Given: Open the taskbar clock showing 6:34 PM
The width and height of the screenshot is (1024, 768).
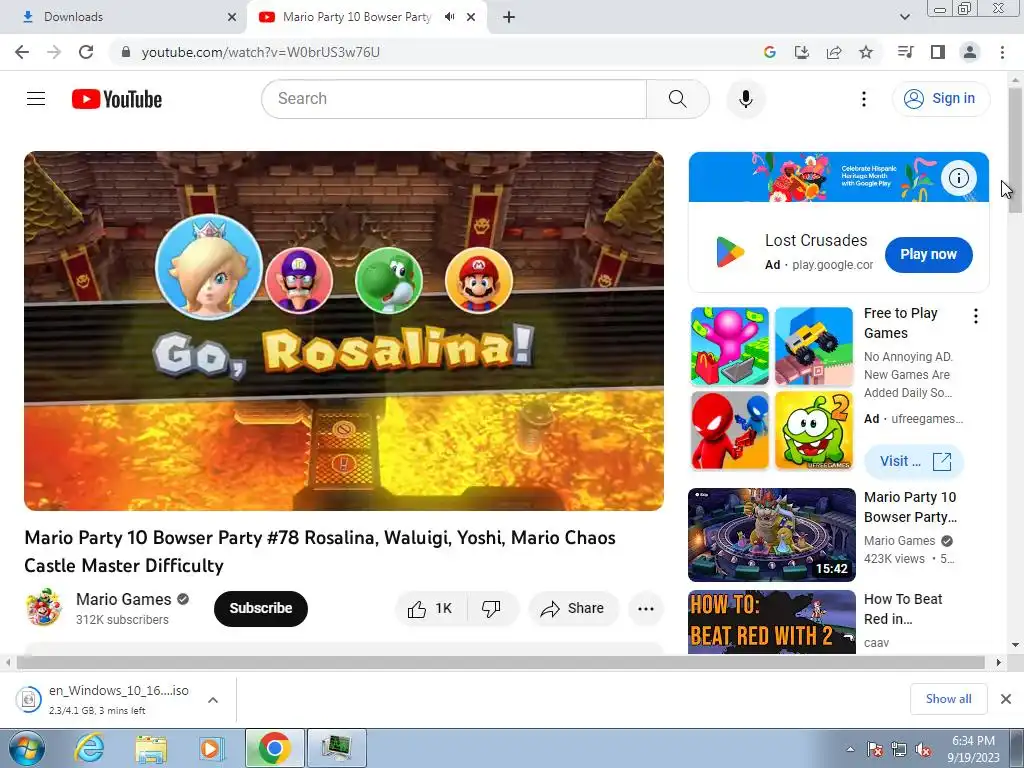Looking at the screenshot, I should (x=973, y=748).
